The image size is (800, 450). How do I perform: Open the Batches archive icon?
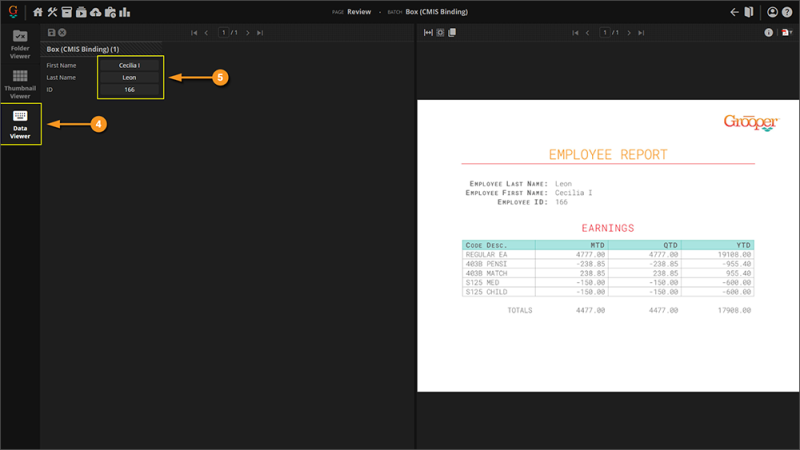coord(66,12)
